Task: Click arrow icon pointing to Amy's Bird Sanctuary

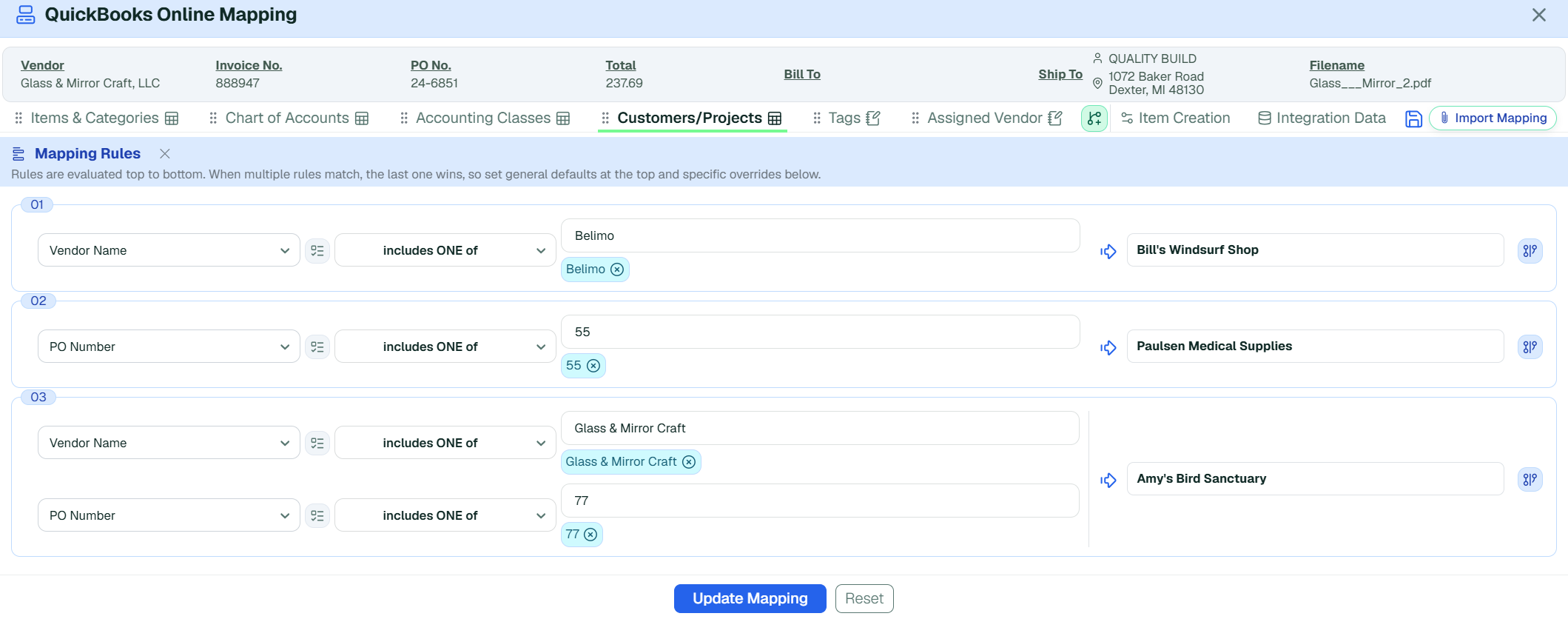Action: tap(1108, 481)
